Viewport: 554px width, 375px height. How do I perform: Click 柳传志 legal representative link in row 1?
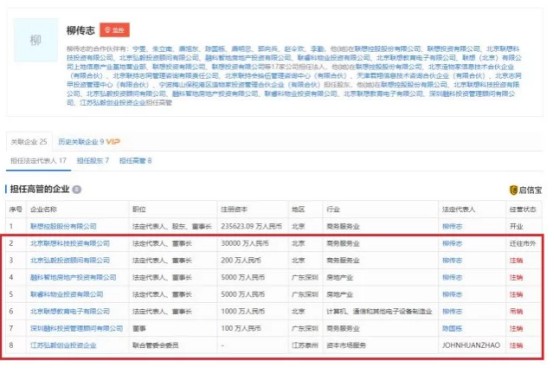[452, 226]
